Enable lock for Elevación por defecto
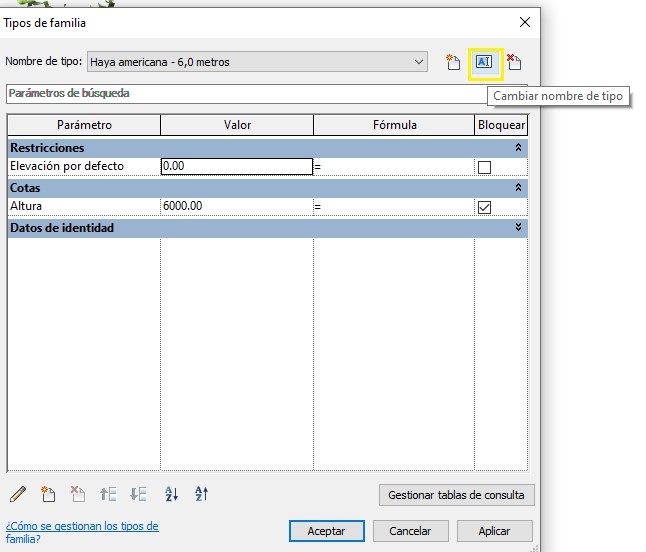646x552 pixels. tap(485, 167)
